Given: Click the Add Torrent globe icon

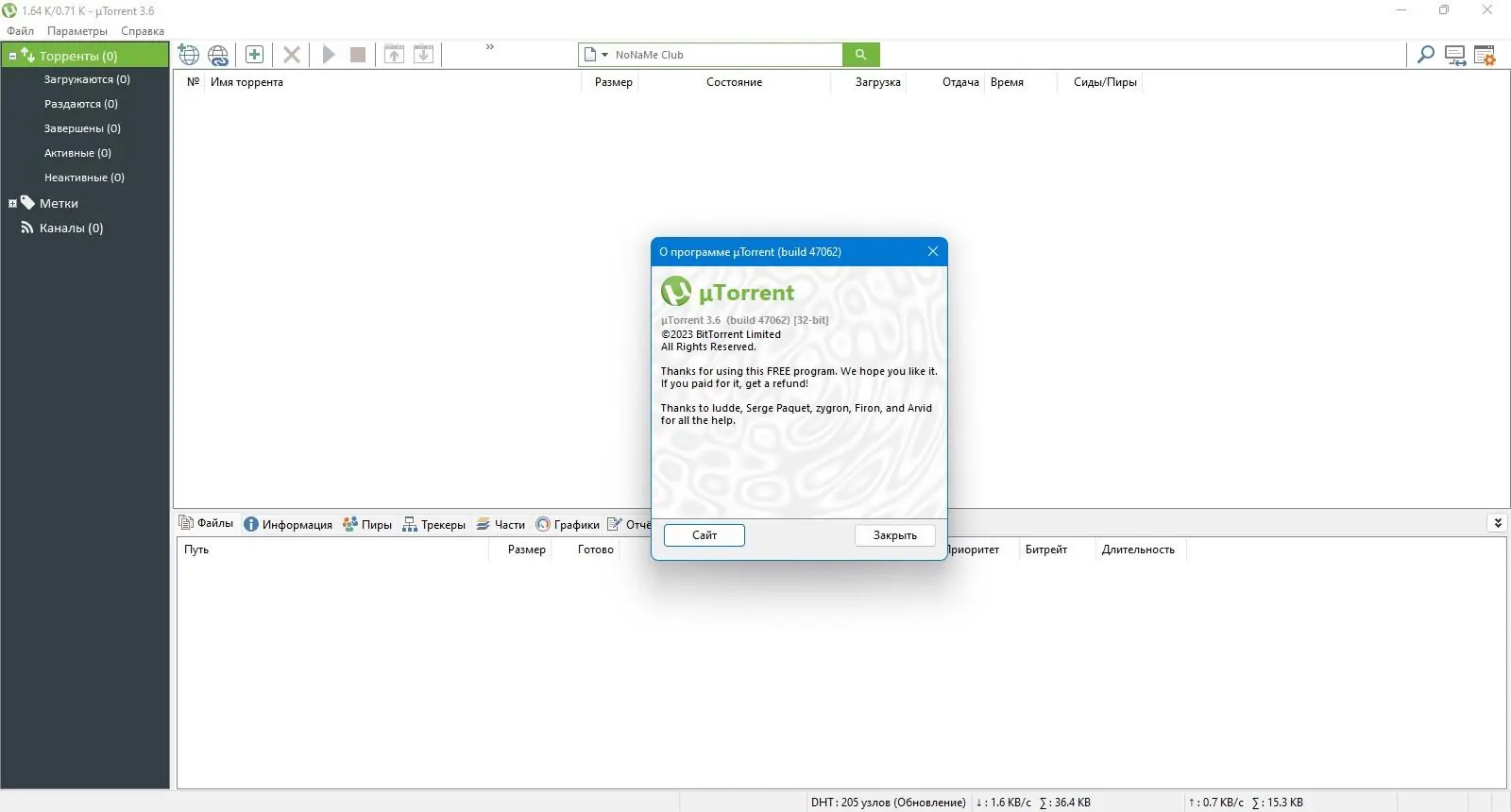Looking at the screenshot, I should tap(189, 55).
